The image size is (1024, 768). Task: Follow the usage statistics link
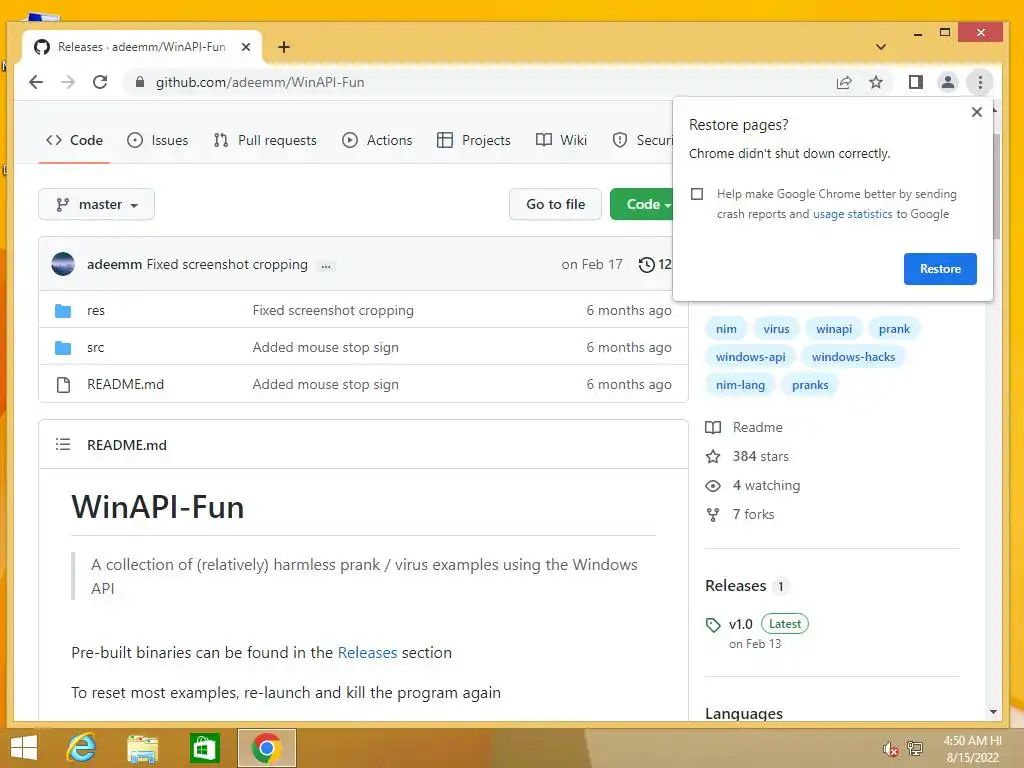coord(852,214)
